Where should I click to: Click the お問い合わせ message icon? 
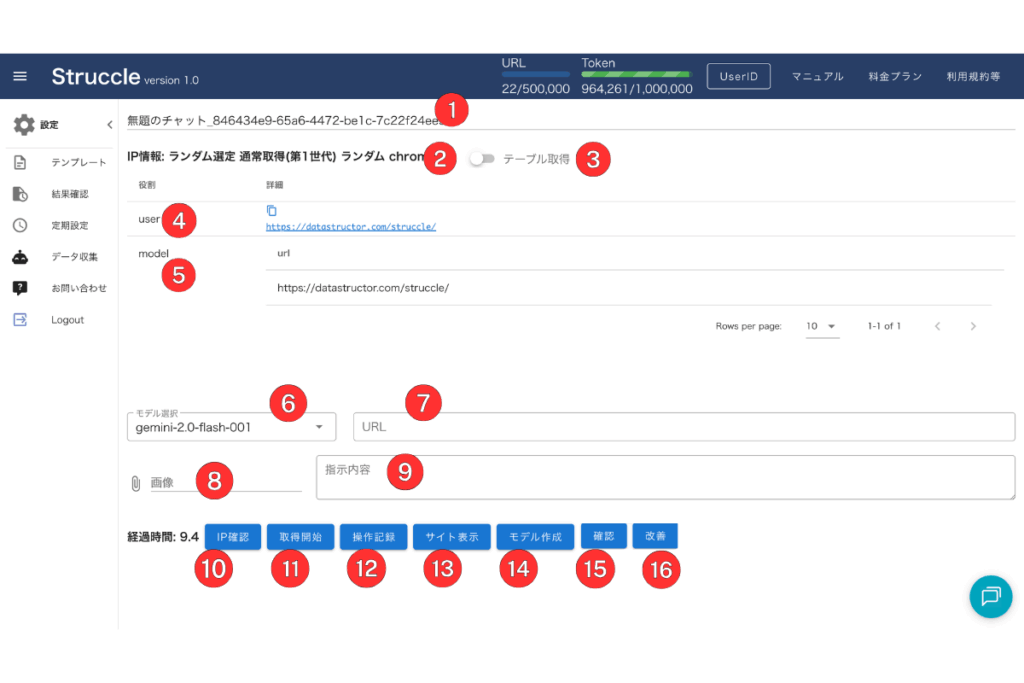point(20,288)
